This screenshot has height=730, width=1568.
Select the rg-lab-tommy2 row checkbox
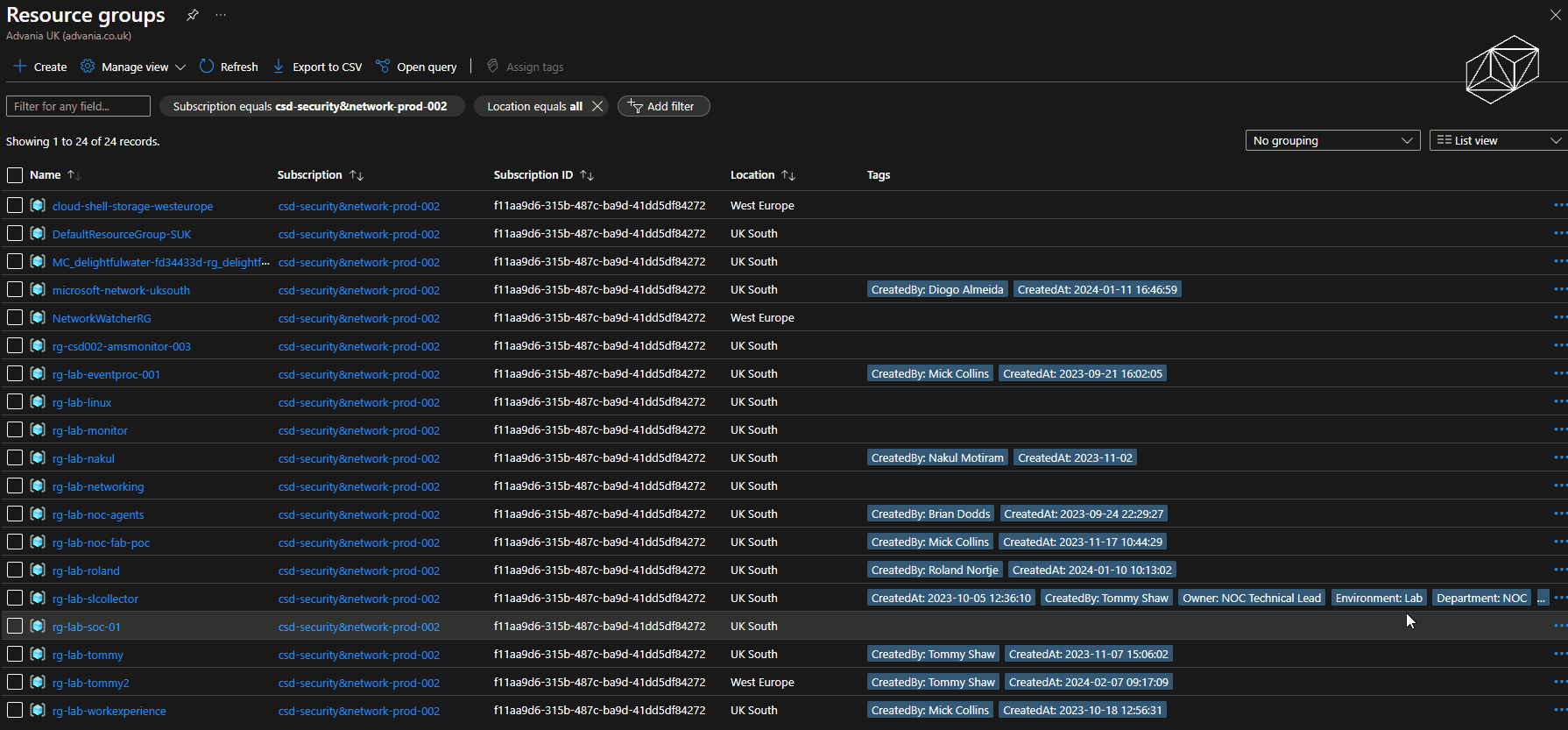[x=15, y=682]
